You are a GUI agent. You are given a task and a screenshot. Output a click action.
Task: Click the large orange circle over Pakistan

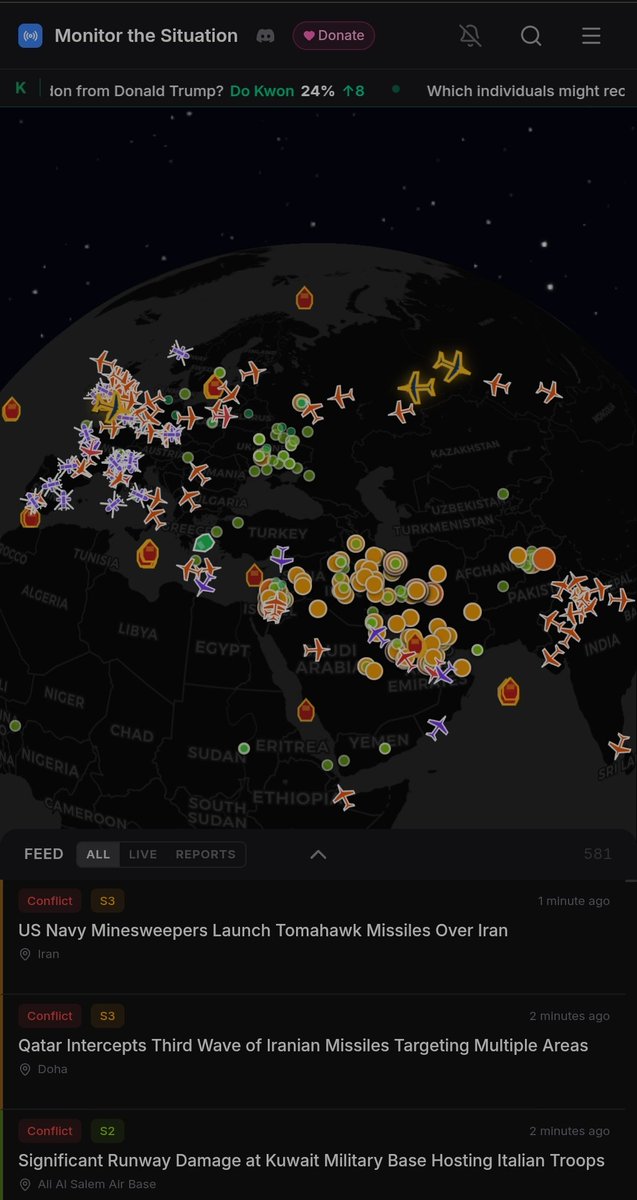[x=543, y=558]
